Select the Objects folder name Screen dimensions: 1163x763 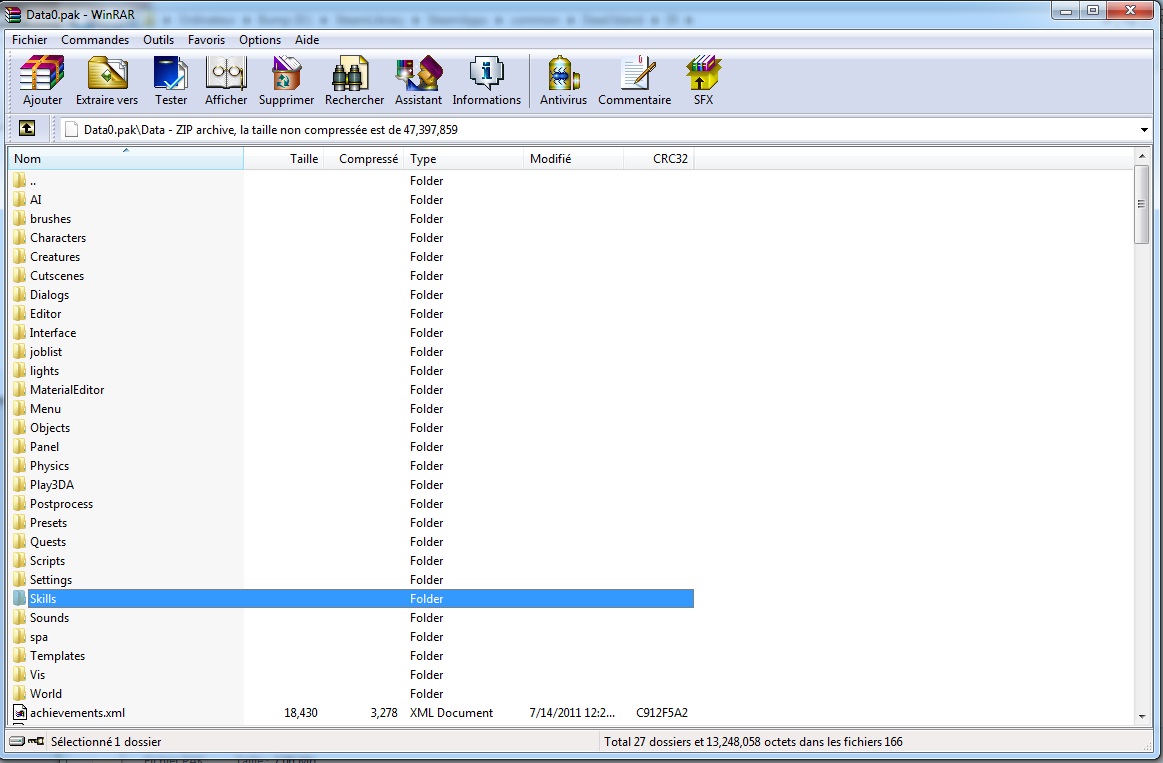pyautogui.click(x=50, y=428)
